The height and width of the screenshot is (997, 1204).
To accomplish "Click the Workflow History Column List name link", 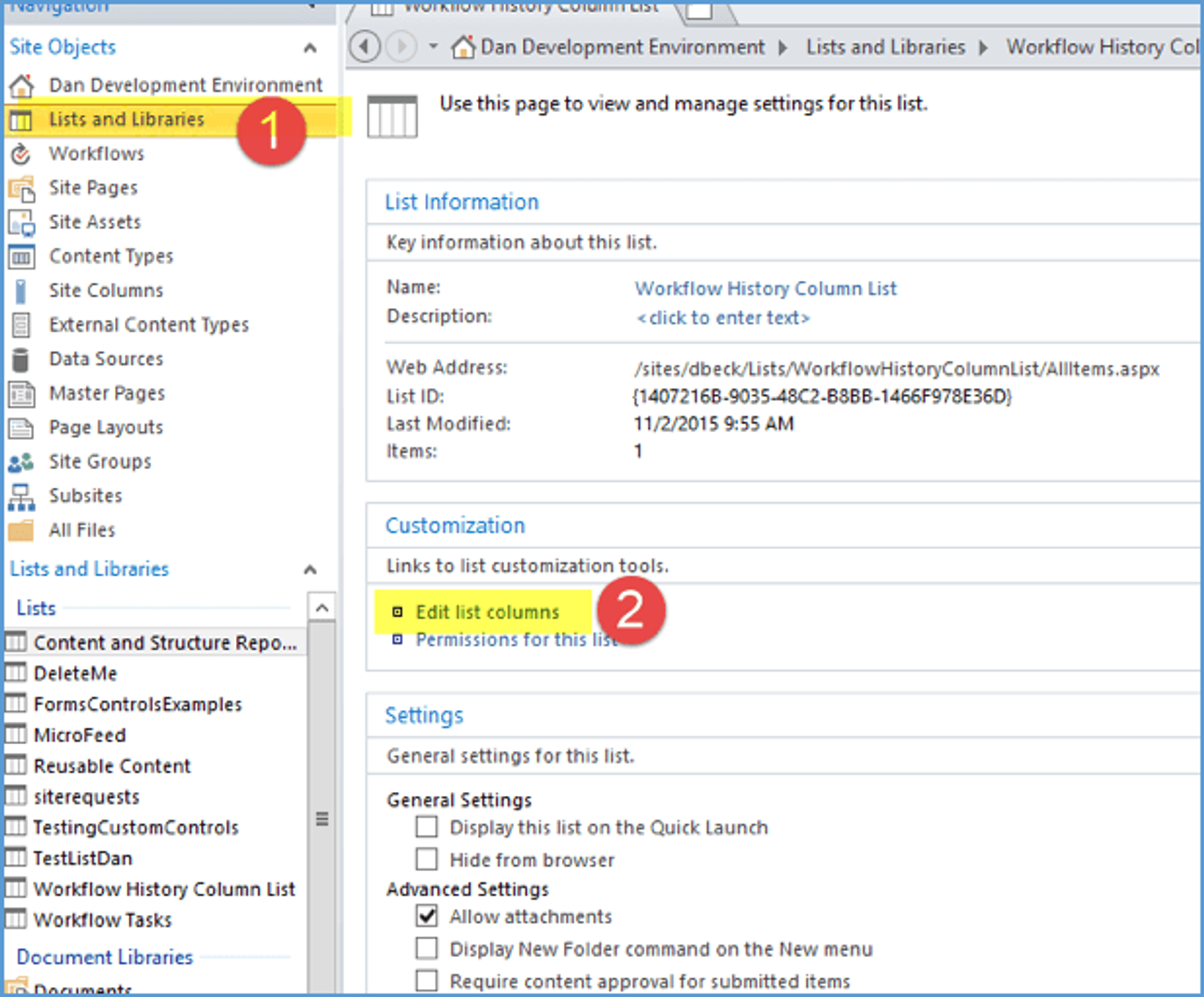I will (766, 288).
